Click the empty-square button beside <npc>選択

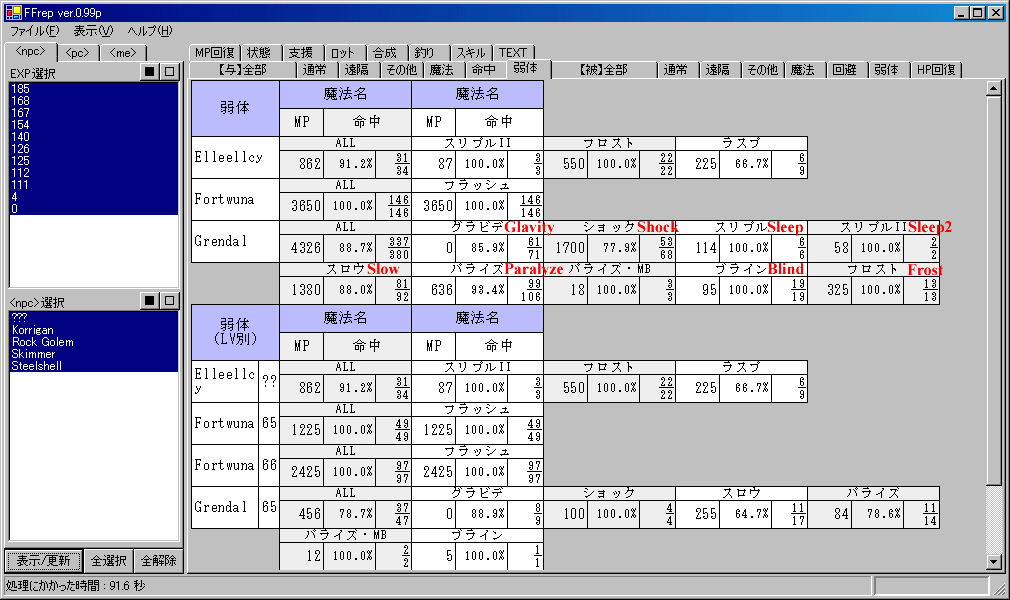point(169,300)
